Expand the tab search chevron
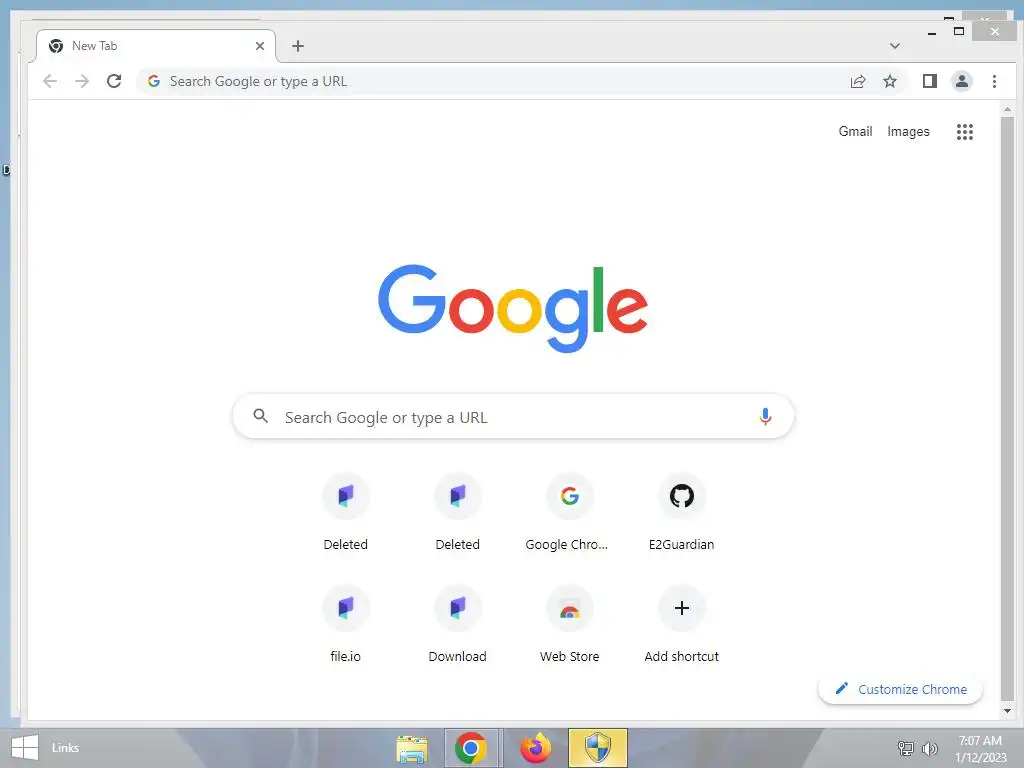 coord(895,46)
